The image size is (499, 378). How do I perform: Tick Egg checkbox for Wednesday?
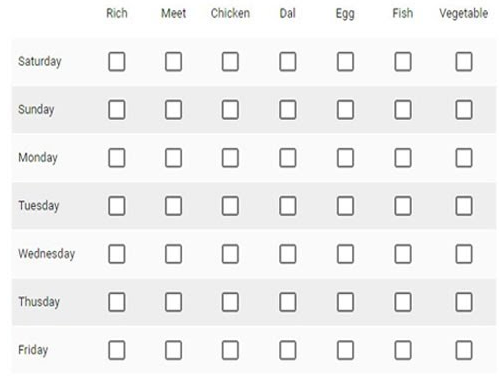[x=345, y=254]
